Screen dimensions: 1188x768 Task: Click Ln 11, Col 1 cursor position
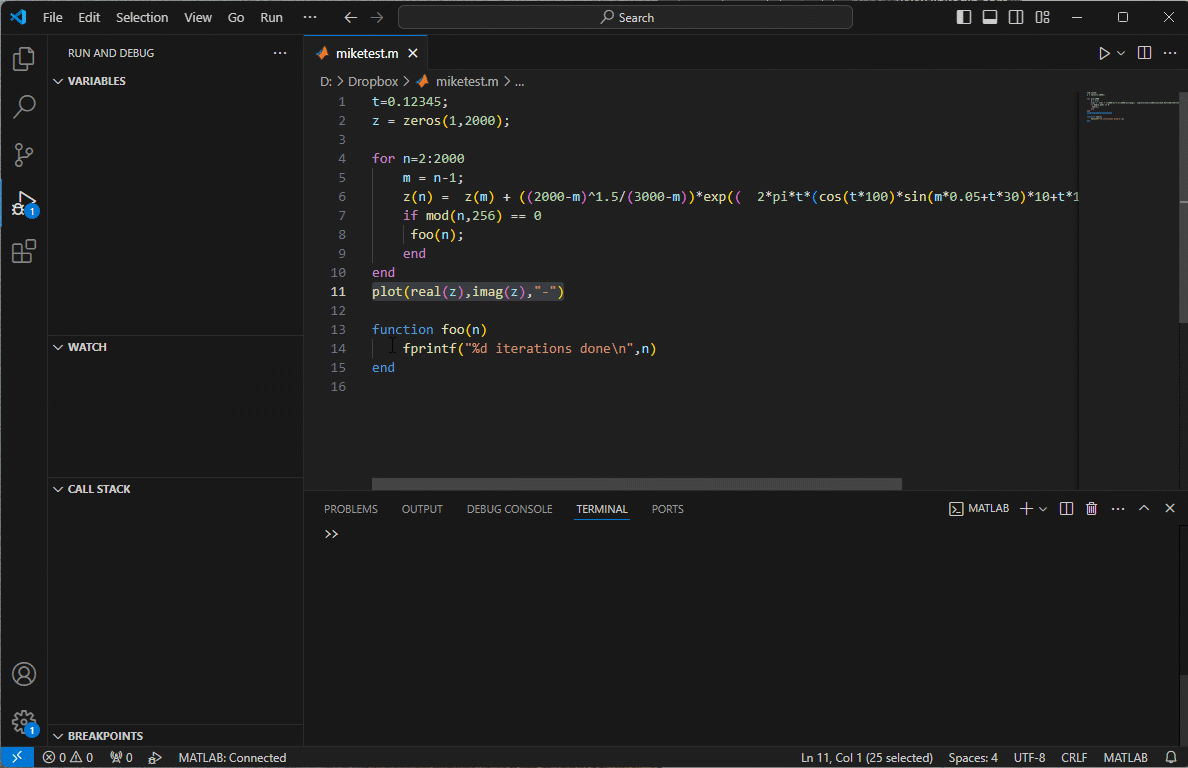pyautogui.click(x=866, y=757)
